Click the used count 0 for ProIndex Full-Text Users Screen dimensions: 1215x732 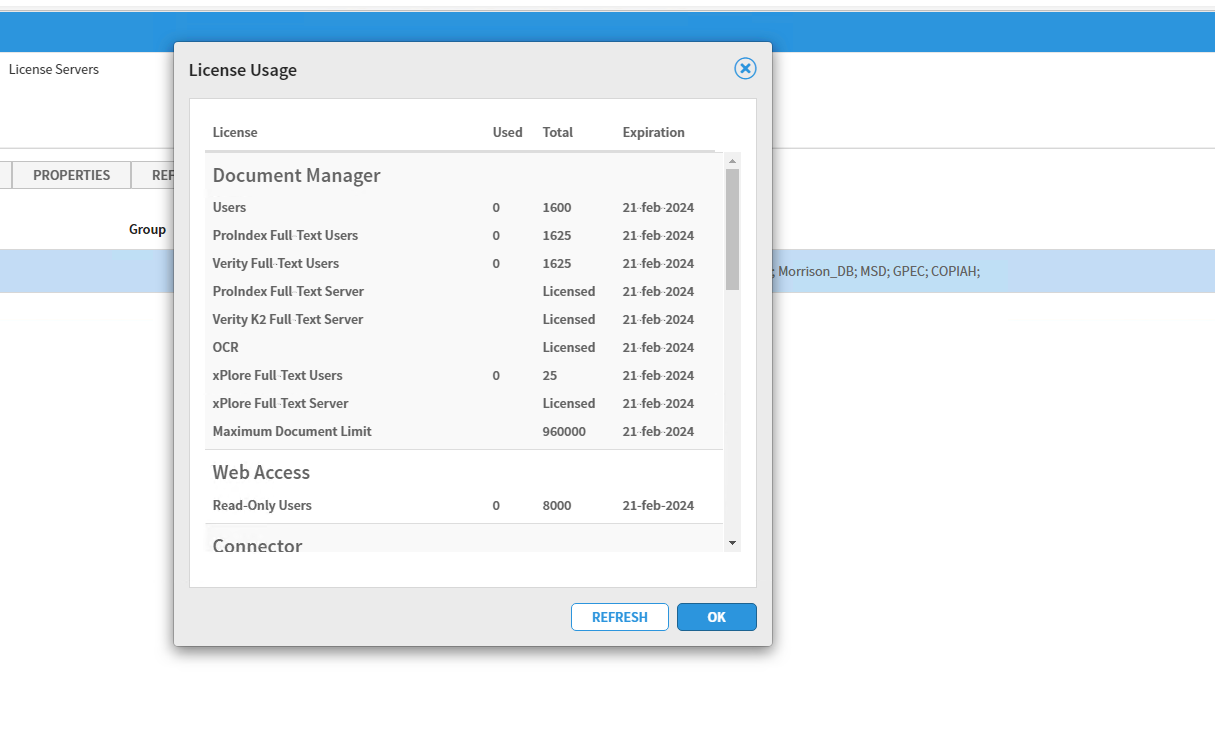496,235
